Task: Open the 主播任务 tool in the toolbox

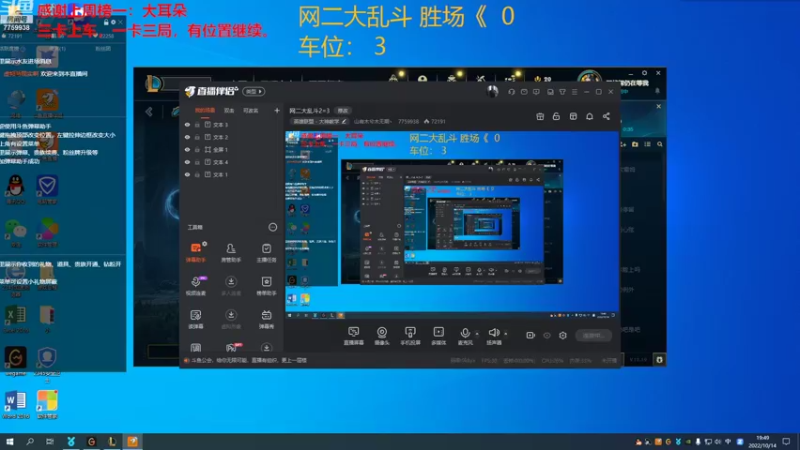Action: tap(266, 252)
